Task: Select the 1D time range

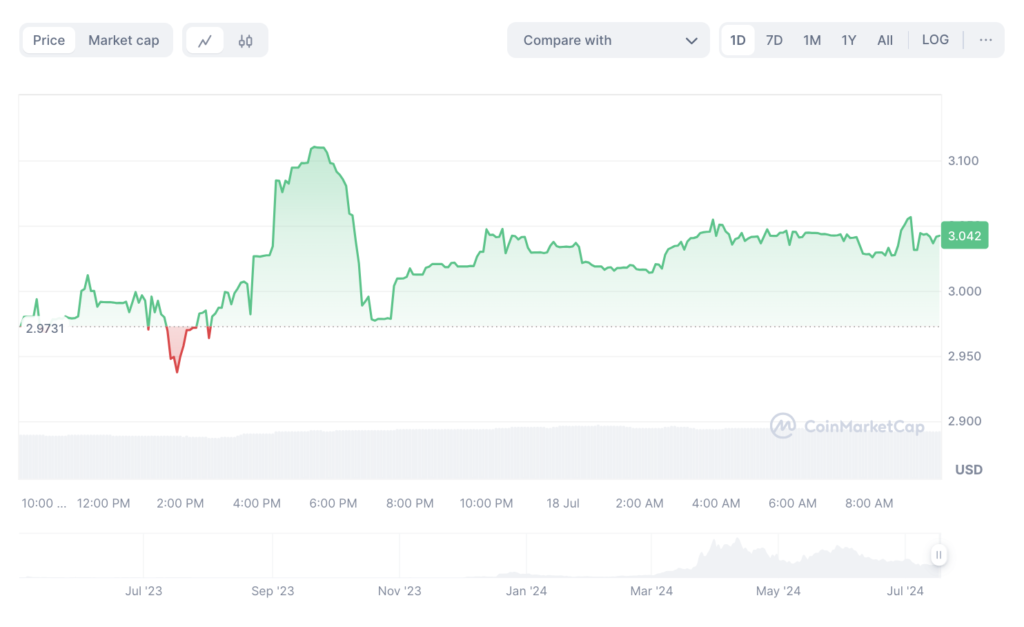Action: point(738,40)
